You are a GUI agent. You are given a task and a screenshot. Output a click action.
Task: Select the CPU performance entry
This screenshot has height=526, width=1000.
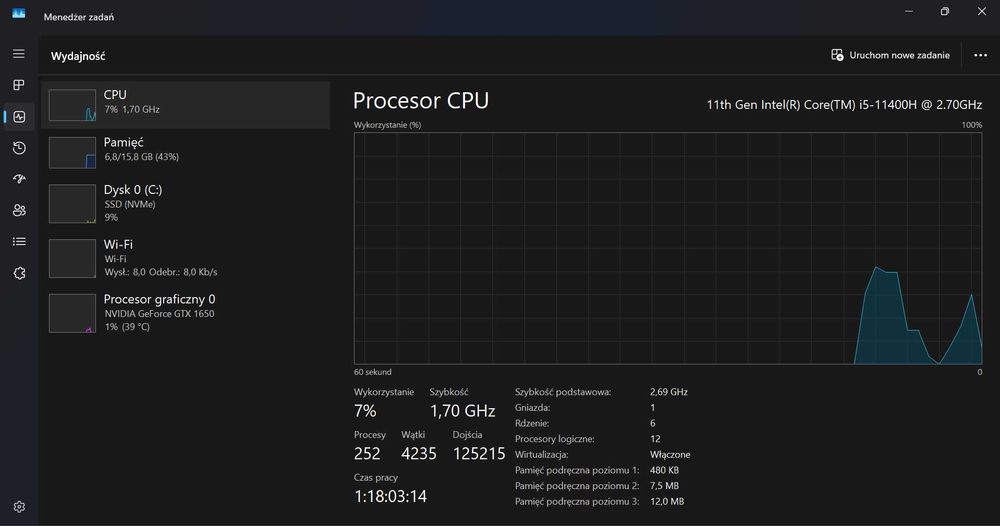point(189,104)
